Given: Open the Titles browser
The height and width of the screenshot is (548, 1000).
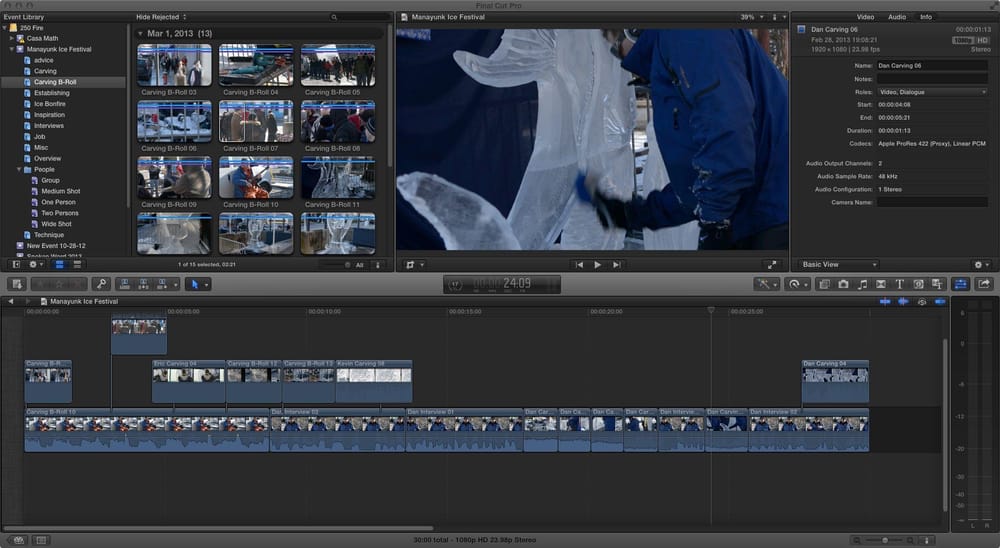Looking at the screenshot, I should coord(899,285).
